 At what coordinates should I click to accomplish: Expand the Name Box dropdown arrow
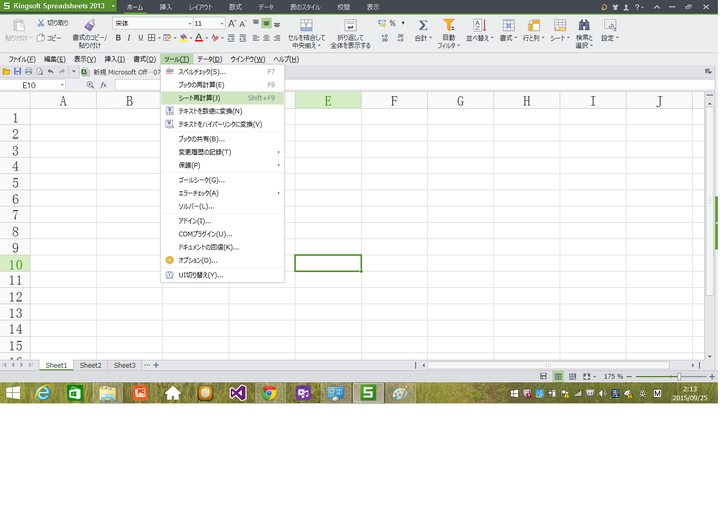point(62,85)
